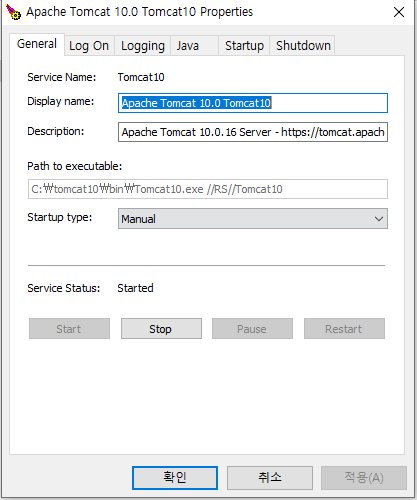This screenshot has width=417, height=500.
Task: Confirm with the 확인 button
Action: click(175, 478)
